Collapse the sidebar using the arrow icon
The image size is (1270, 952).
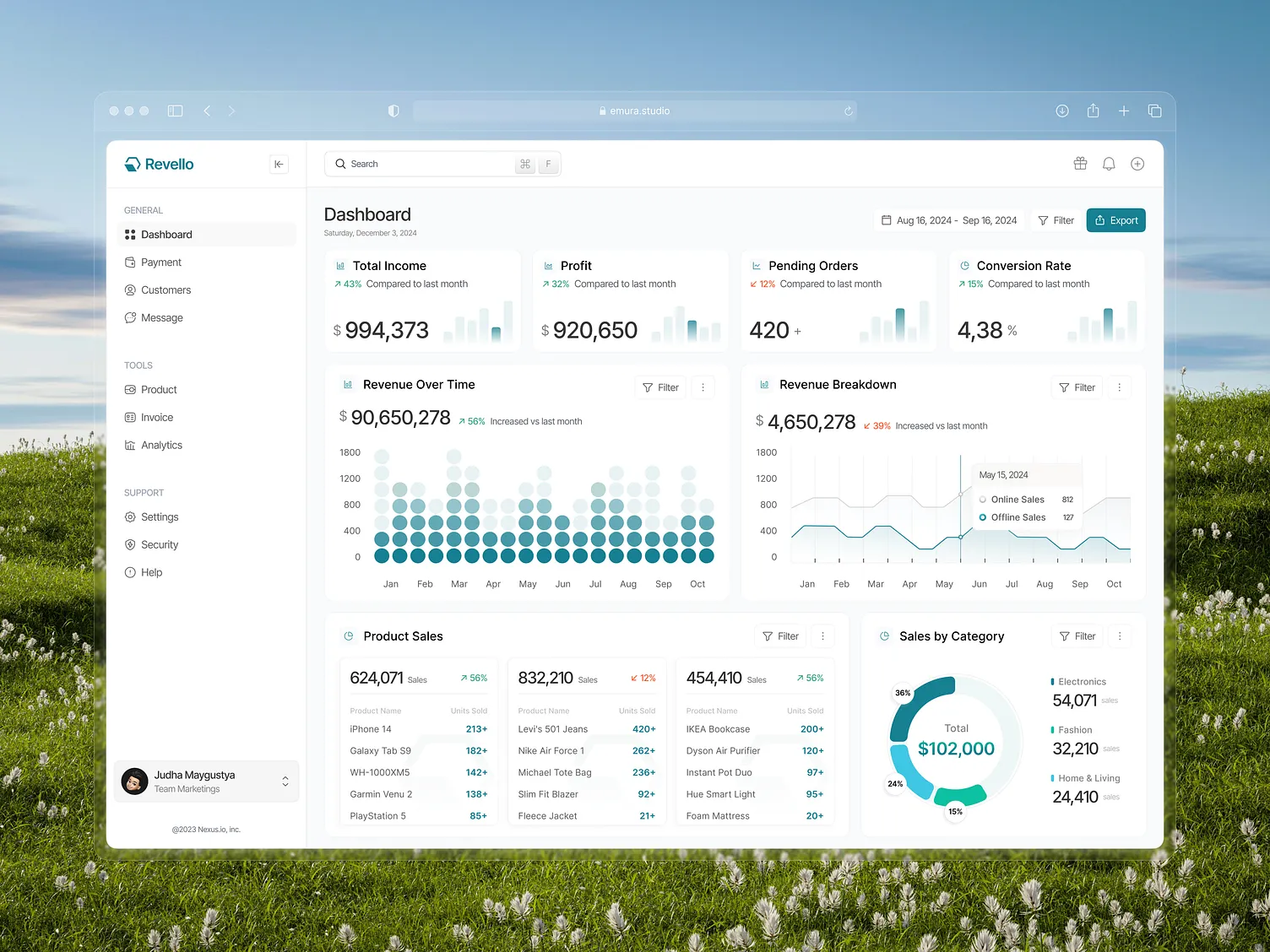[x=279, y=164]
